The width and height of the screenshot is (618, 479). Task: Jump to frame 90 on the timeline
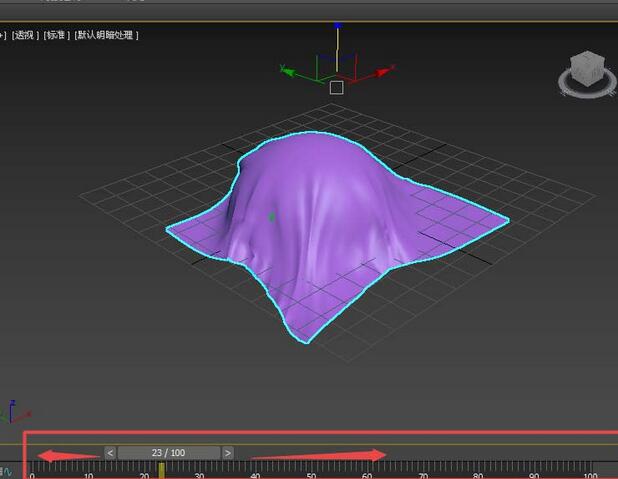[x=535, y=471]
